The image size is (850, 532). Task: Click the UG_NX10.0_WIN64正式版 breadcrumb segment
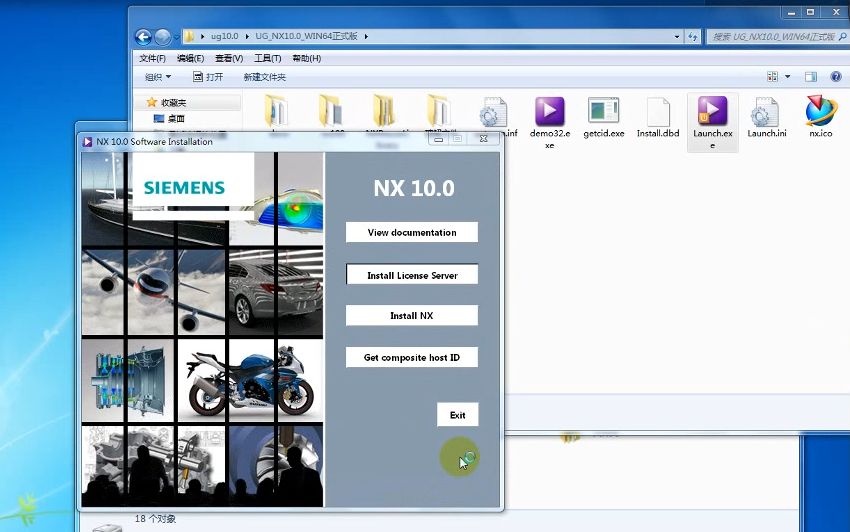[x=306, y=36]
